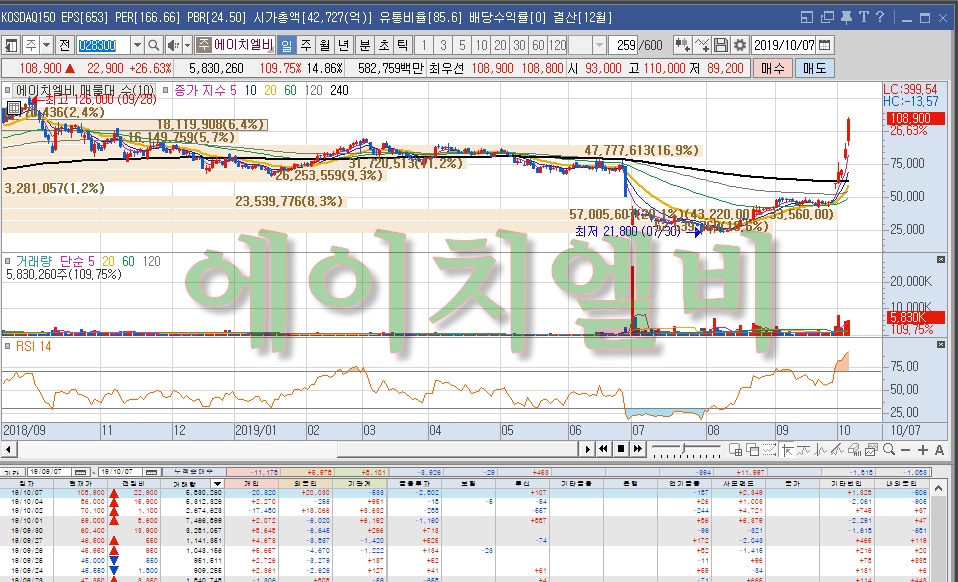Select the 일 (daily) period button
This screenshot has height=582, width=958.
click(287, 45)
